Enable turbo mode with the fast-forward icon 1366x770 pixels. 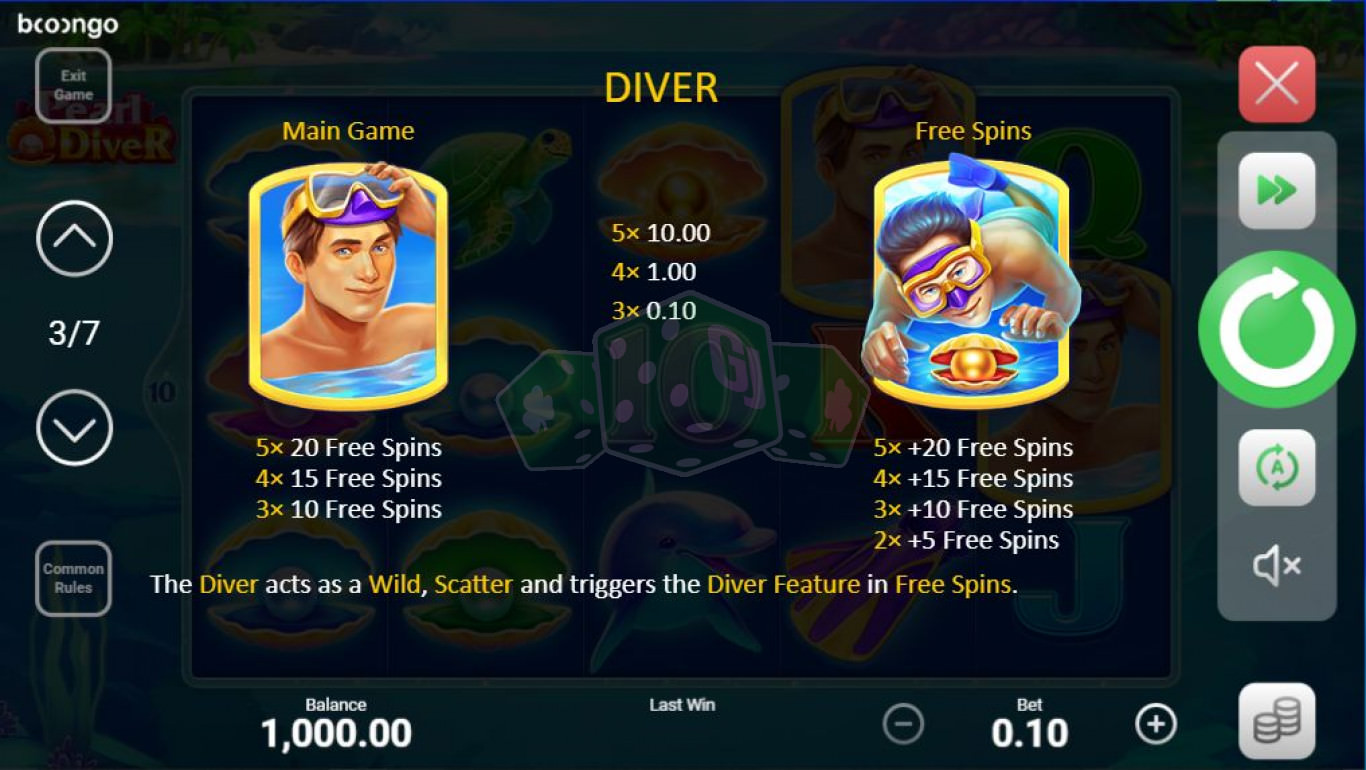[1277, 190]
